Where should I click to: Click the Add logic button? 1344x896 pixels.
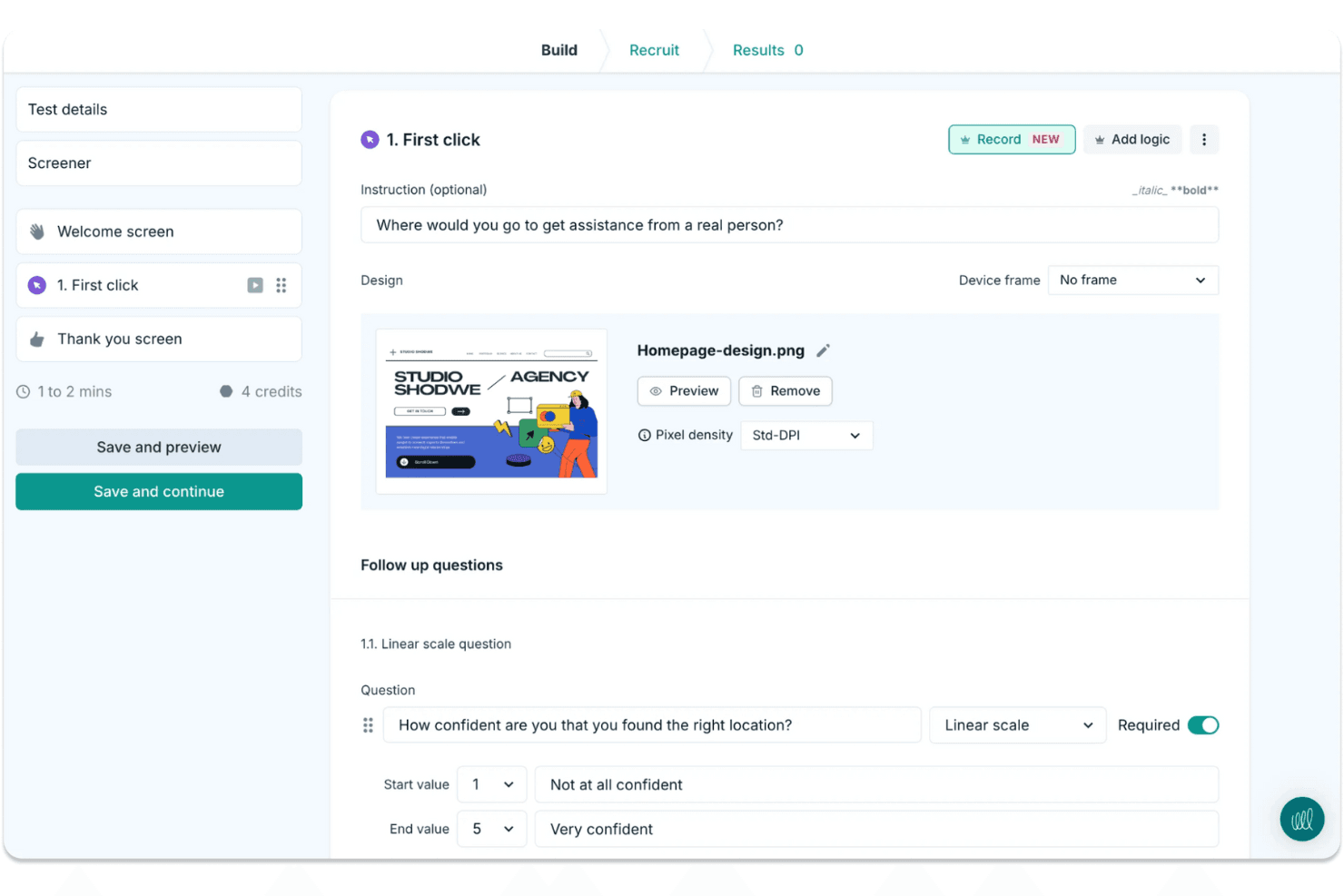[1132, 140]
